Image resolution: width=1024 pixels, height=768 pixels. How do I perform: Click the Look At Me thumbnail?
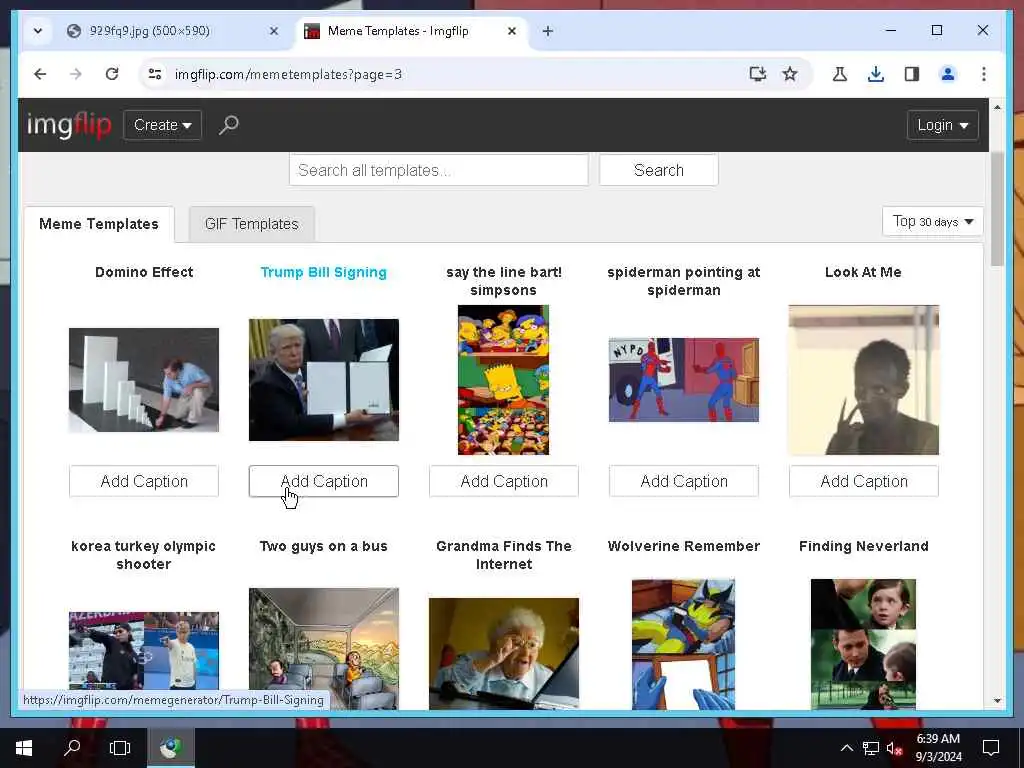click(863, 380)
